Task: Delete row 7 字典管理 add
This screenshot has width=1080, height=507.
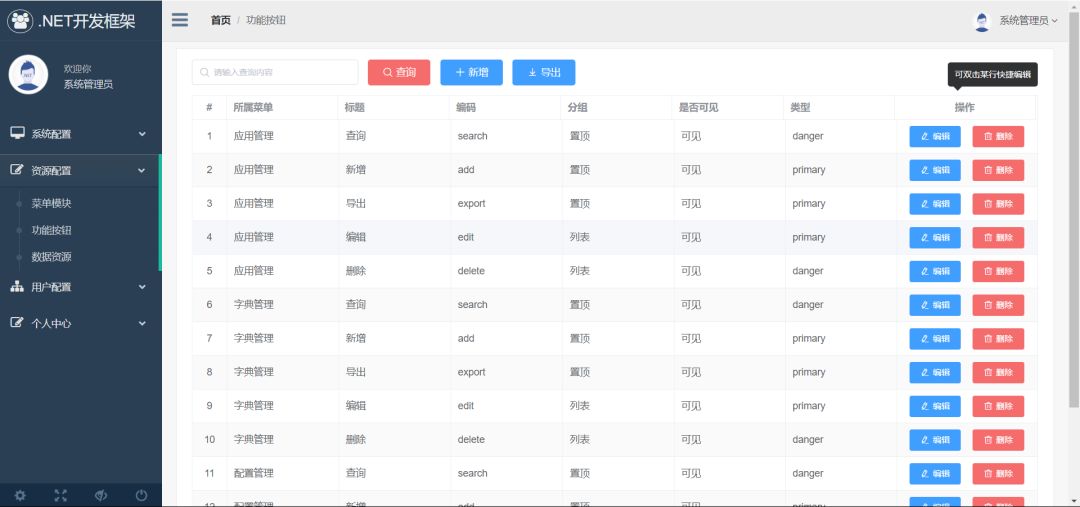Action: [998, 339]
